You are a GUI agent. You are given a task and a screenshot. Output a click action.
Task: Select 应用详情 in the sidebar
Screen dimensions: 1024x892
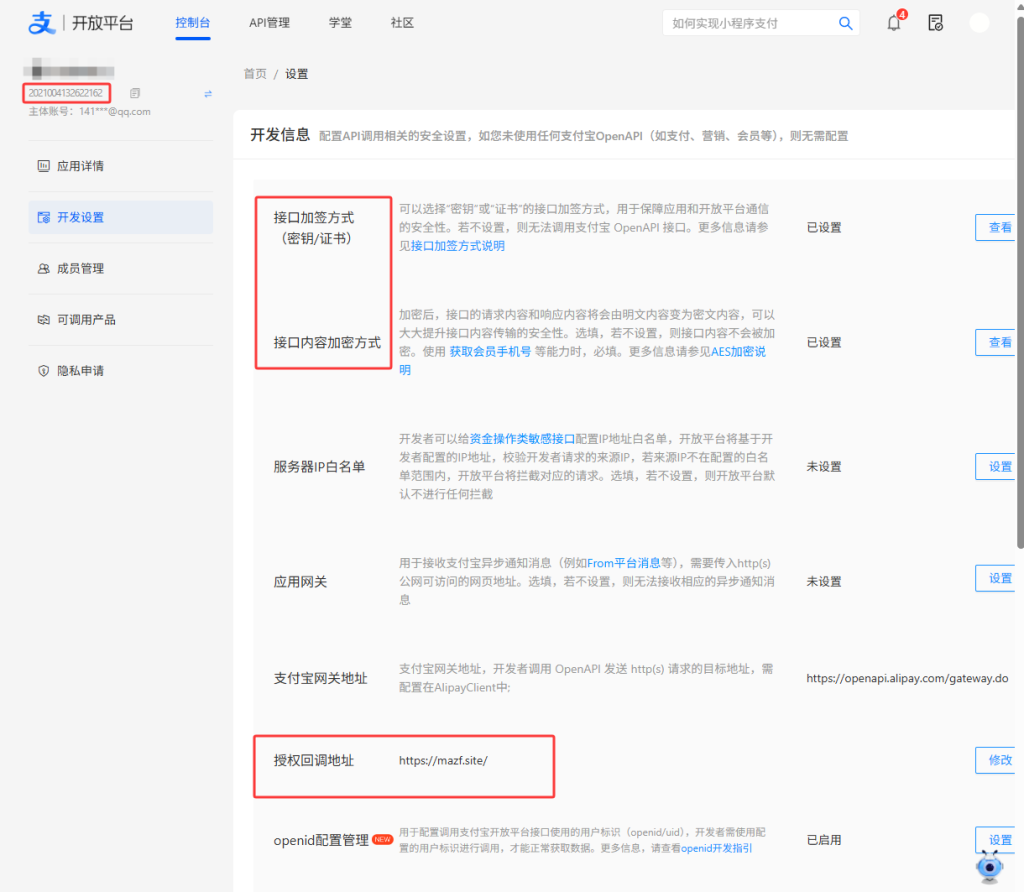click(121, 166)
